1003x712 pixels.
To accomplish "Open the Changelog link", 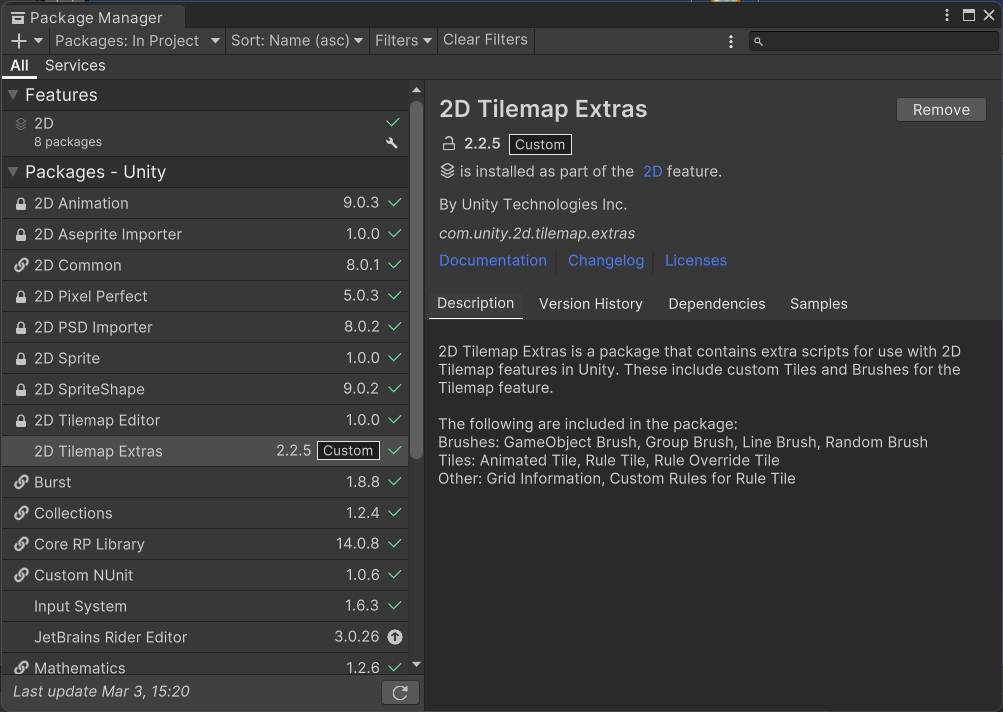I will coord(606,260).
